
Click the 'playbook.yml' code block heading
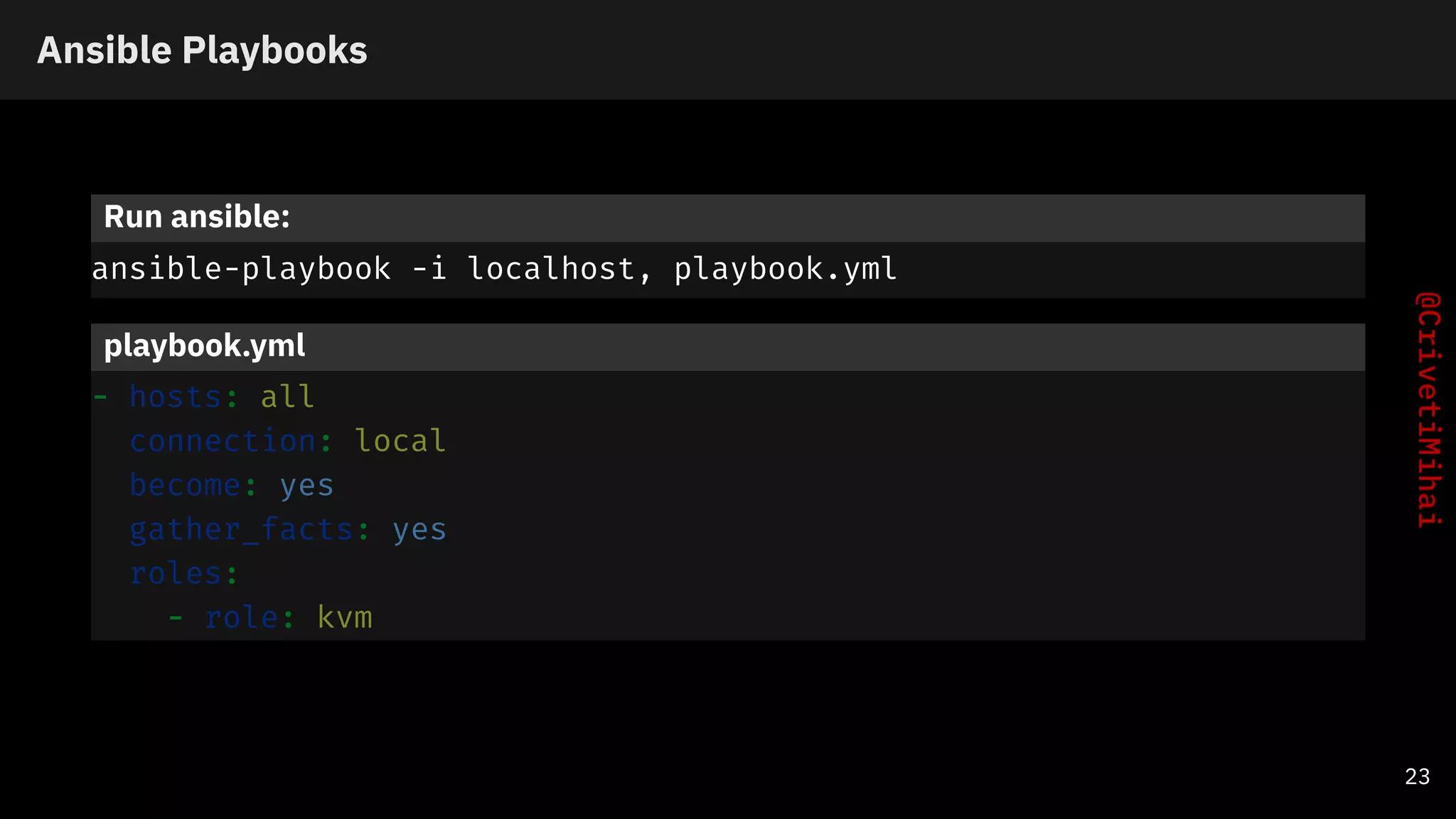[204, 346]
